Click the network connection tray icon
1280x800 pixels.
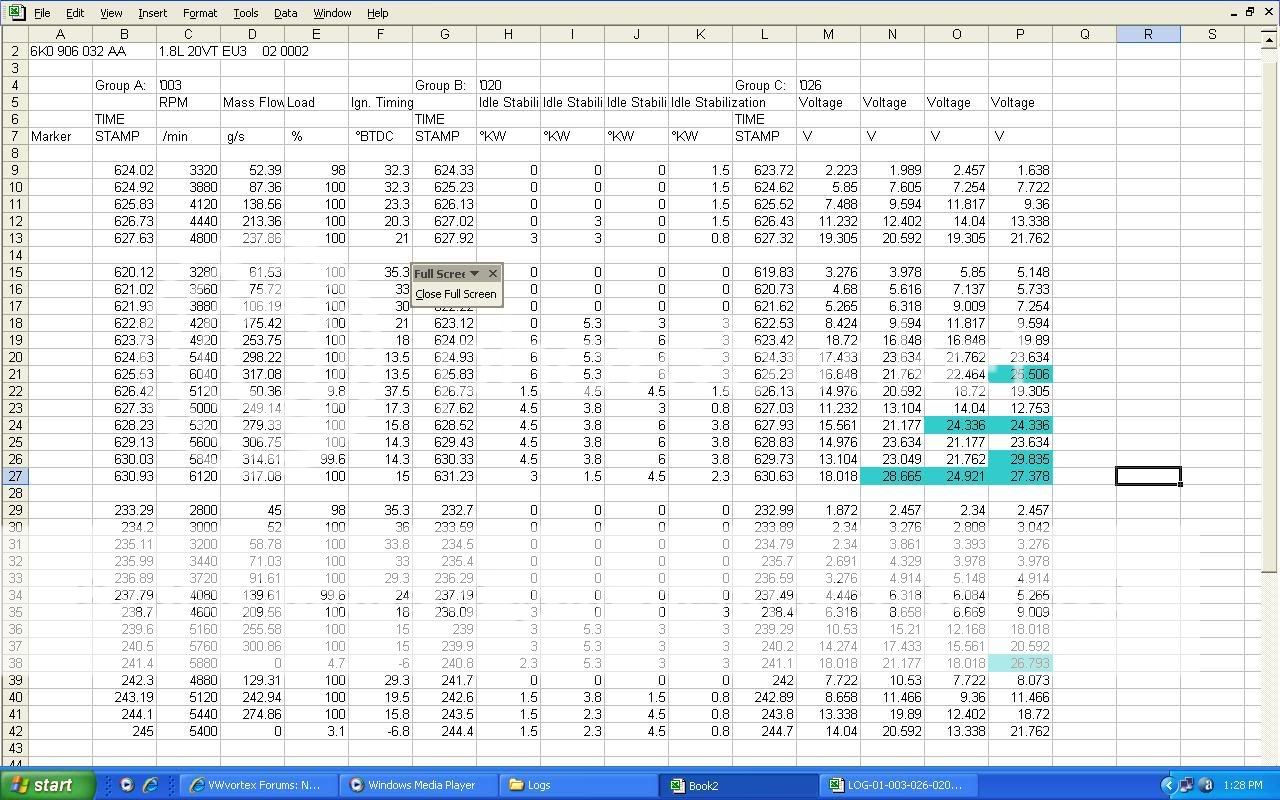(x=1187, y=785)
